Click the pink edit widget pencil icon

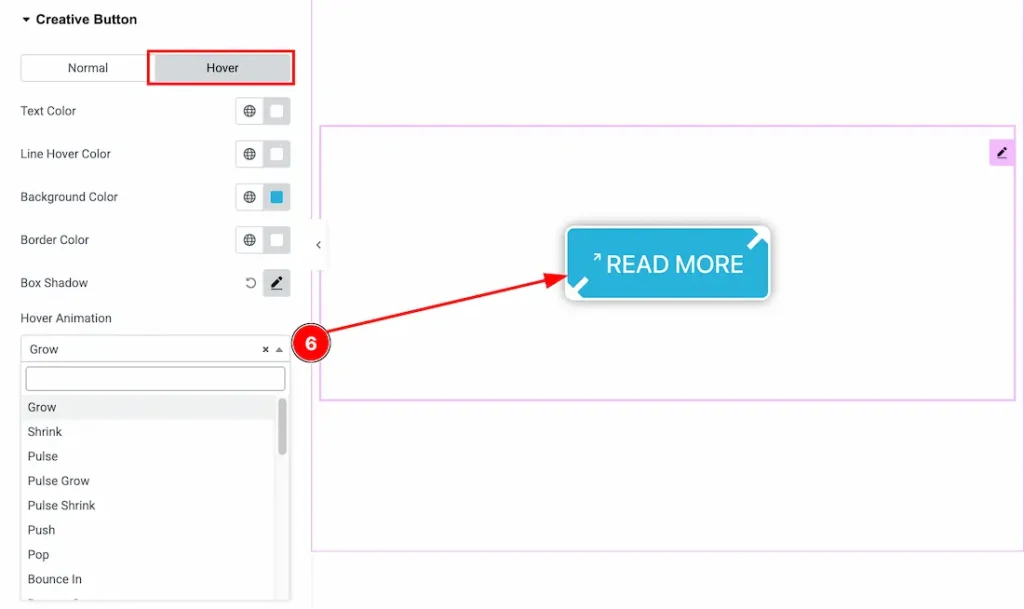point(1002,153)
